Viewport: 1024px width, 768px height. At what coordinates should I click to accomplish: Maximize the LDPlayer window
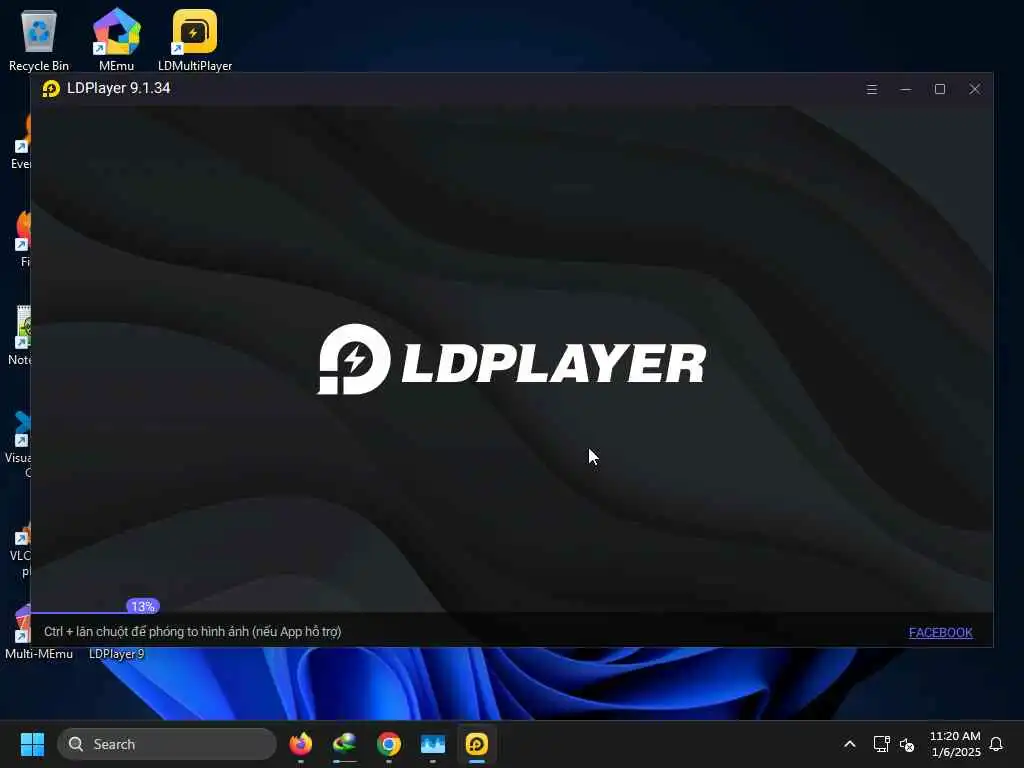coord(940,89)
